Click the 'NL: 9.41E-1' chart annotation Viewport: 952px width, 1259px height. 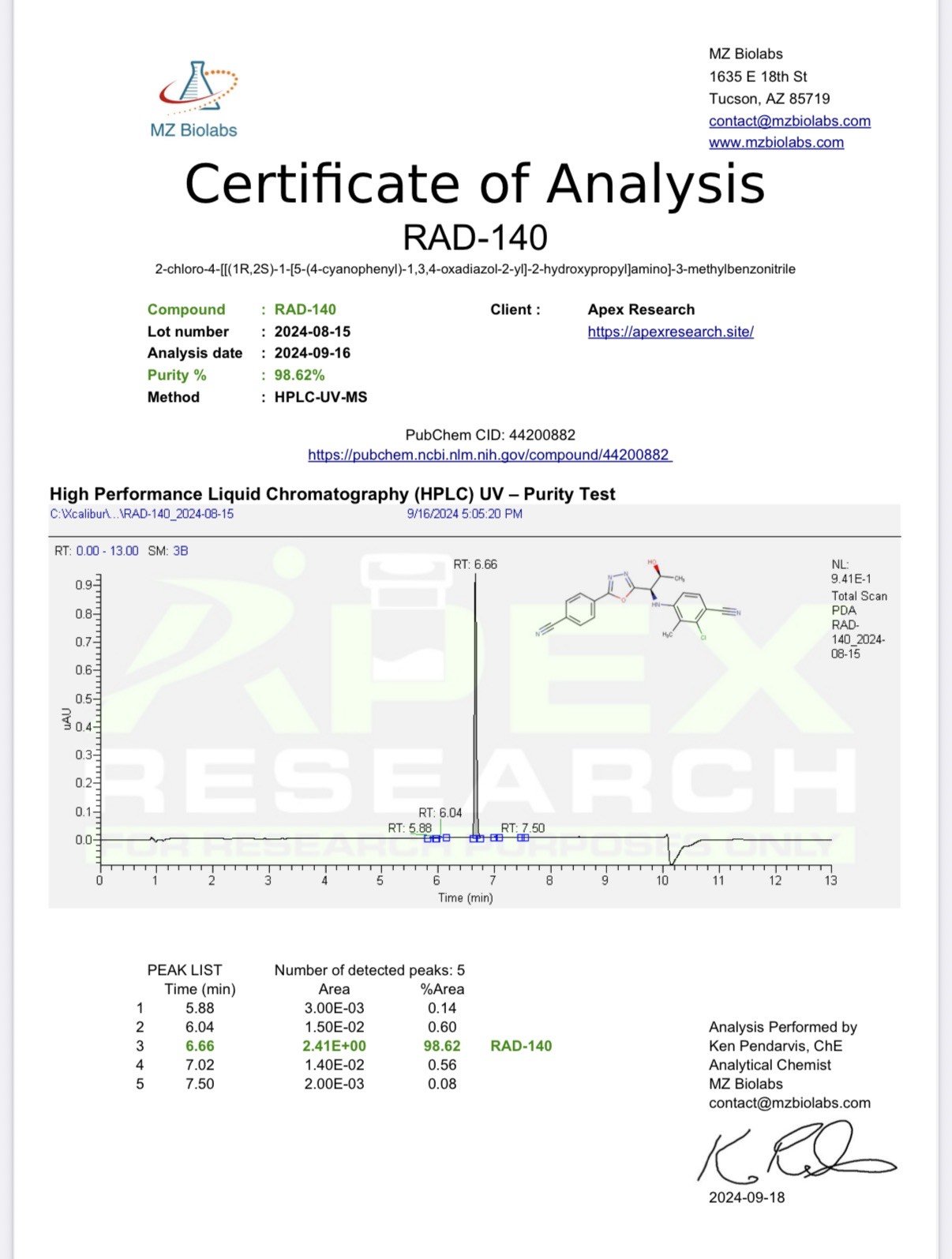pos(851,571)
